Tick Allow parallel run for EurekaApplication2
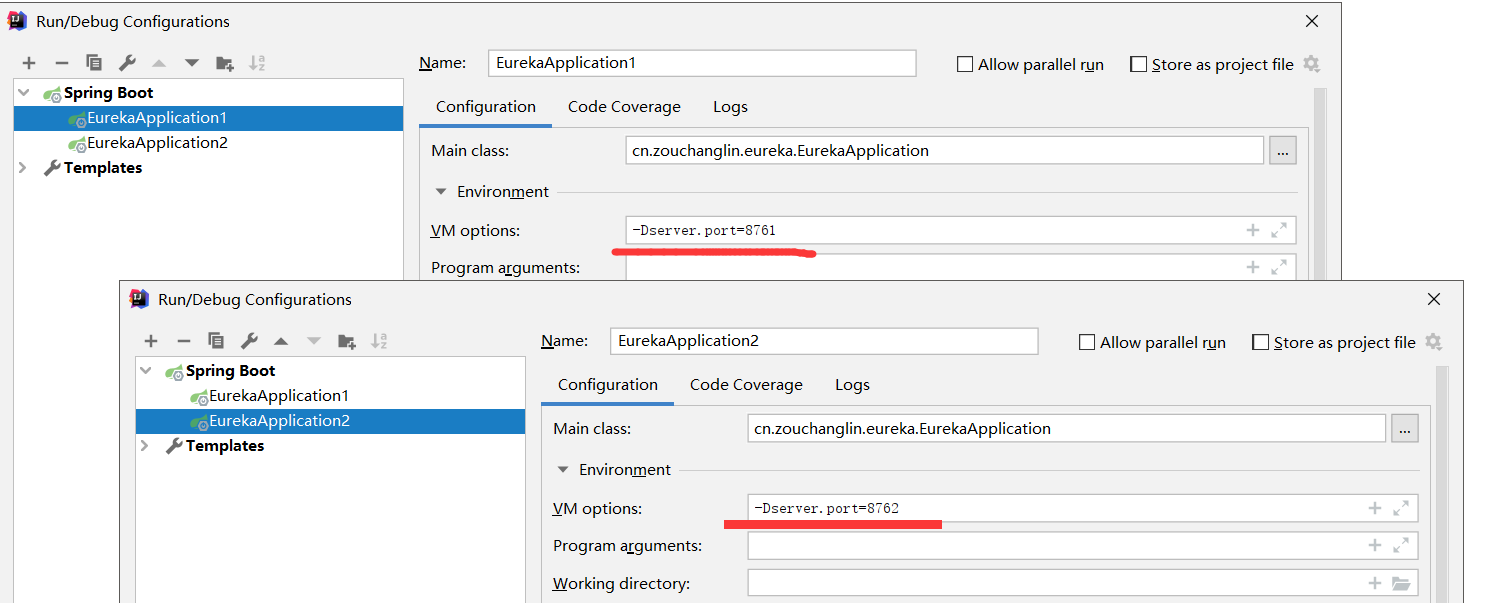The image size is (1493, 603). 1087,342
